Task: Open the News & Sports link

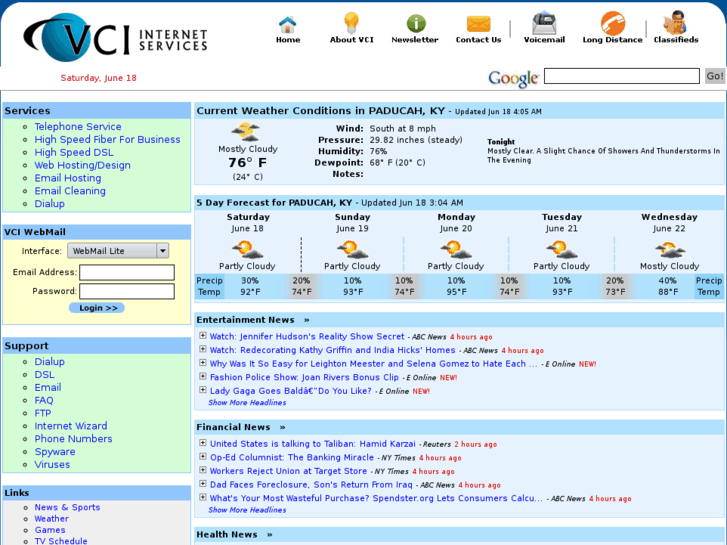Action: click(x=67, y=507)
